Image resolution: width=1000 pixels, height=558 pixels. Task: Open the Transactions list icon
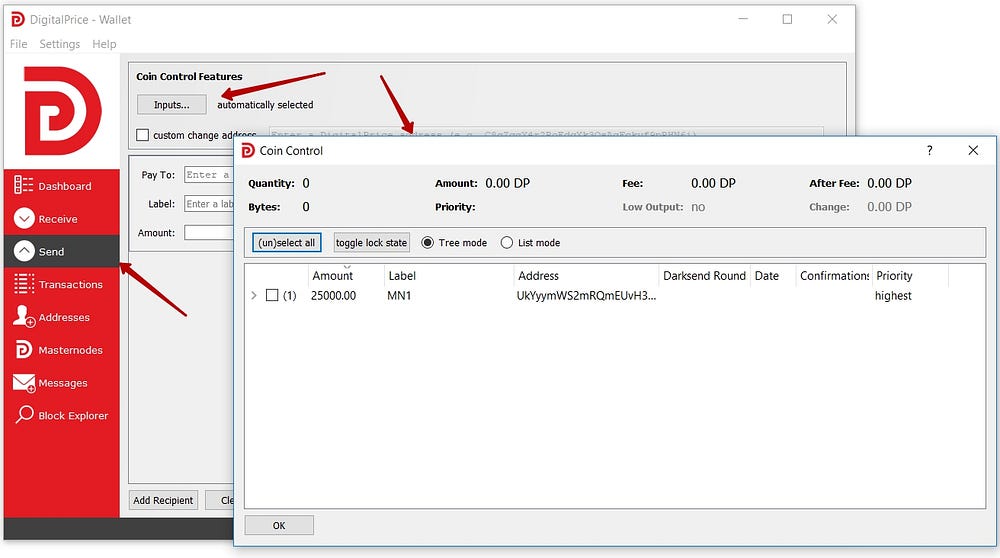pos(24,284)
